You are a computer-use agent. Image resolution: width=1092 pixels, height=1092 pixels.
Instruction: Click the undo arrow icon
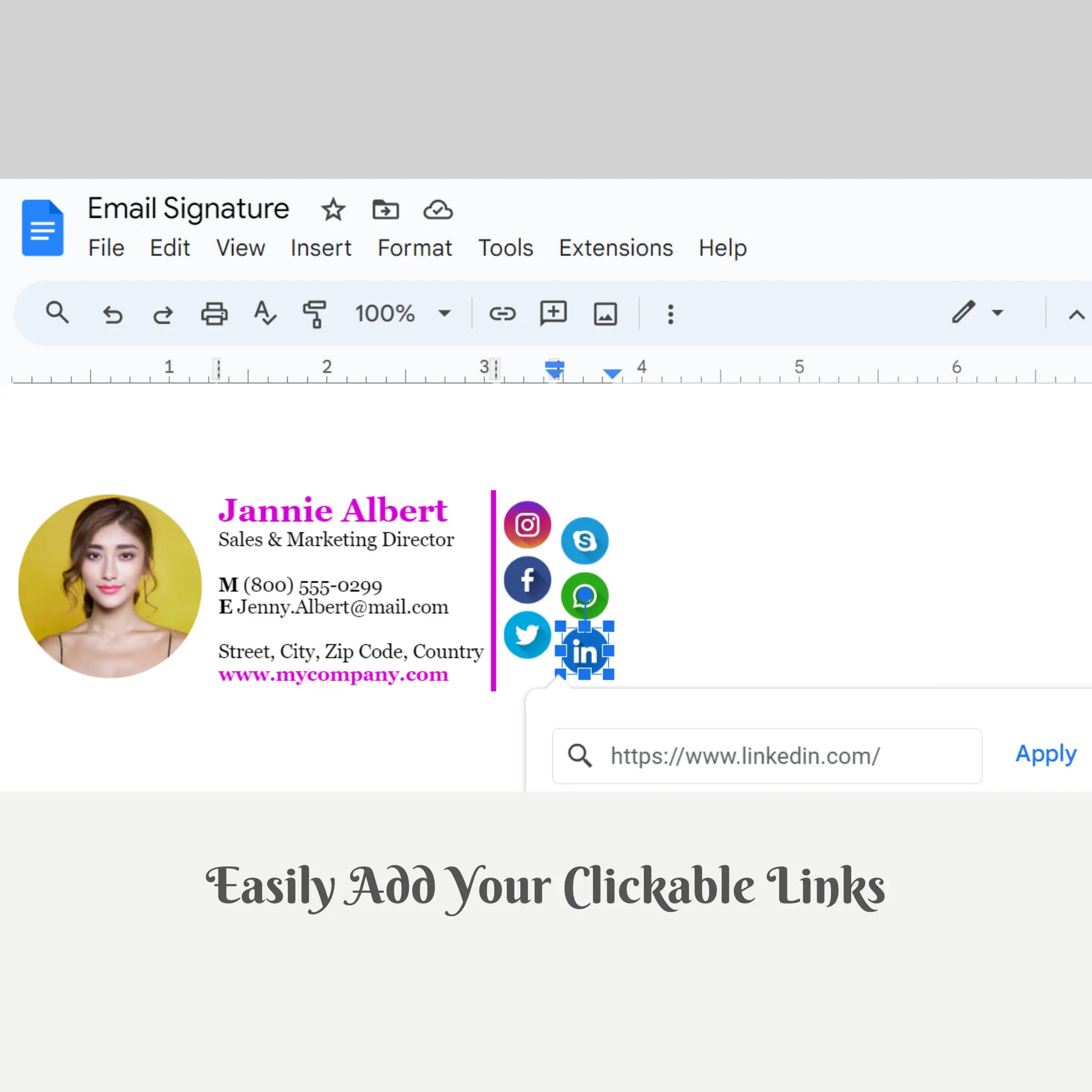(x=112, y=314)
